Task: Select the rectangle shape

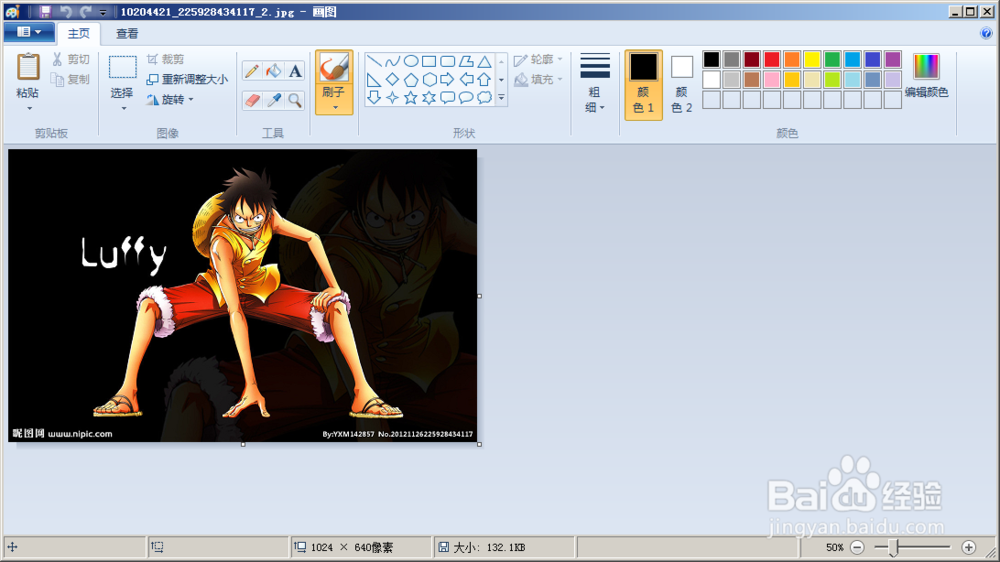Action: 429,61
